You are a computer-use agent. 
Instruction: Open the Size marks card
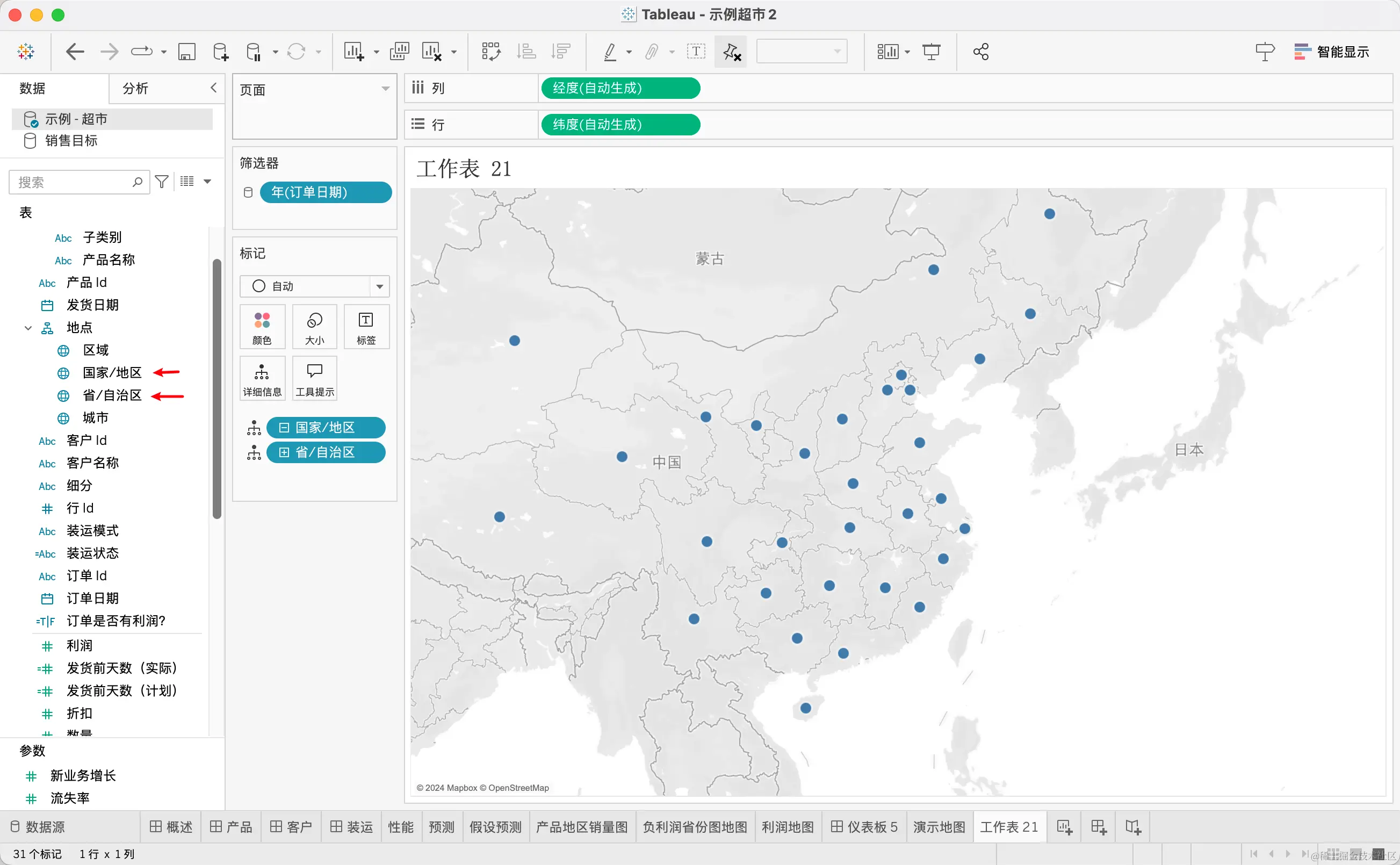(314, 327)
